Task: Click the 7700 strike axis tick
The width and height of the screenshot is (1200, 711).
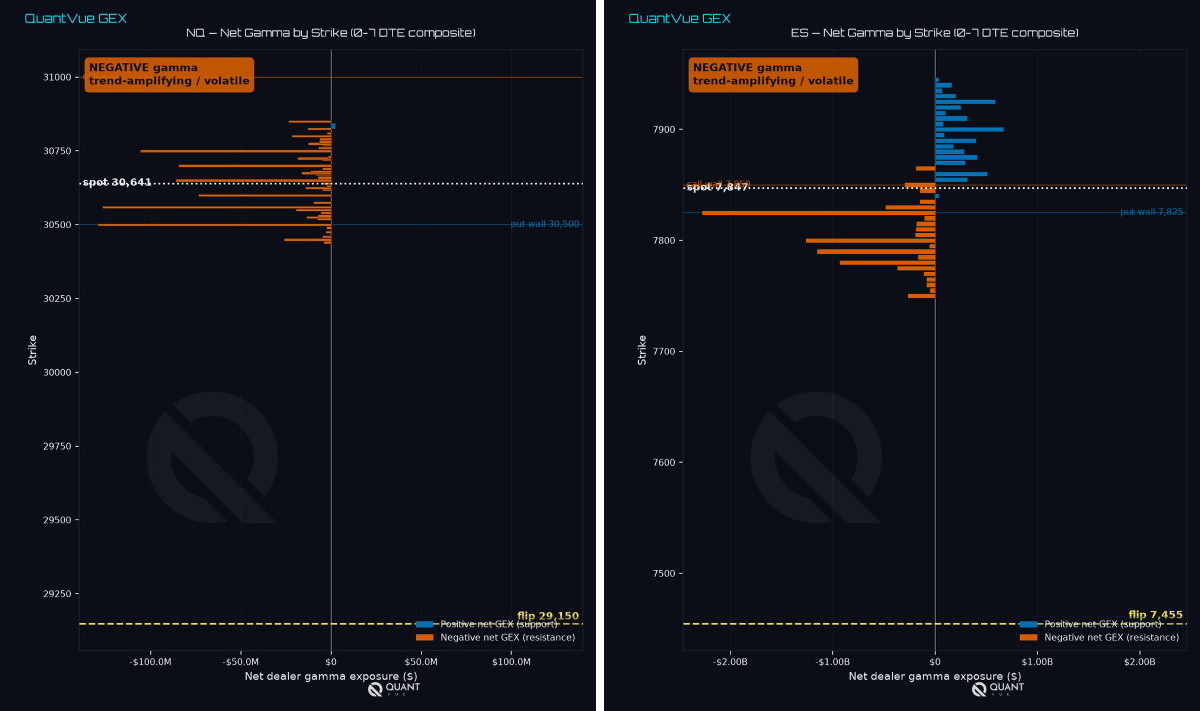Action: (x=665, y=352)
